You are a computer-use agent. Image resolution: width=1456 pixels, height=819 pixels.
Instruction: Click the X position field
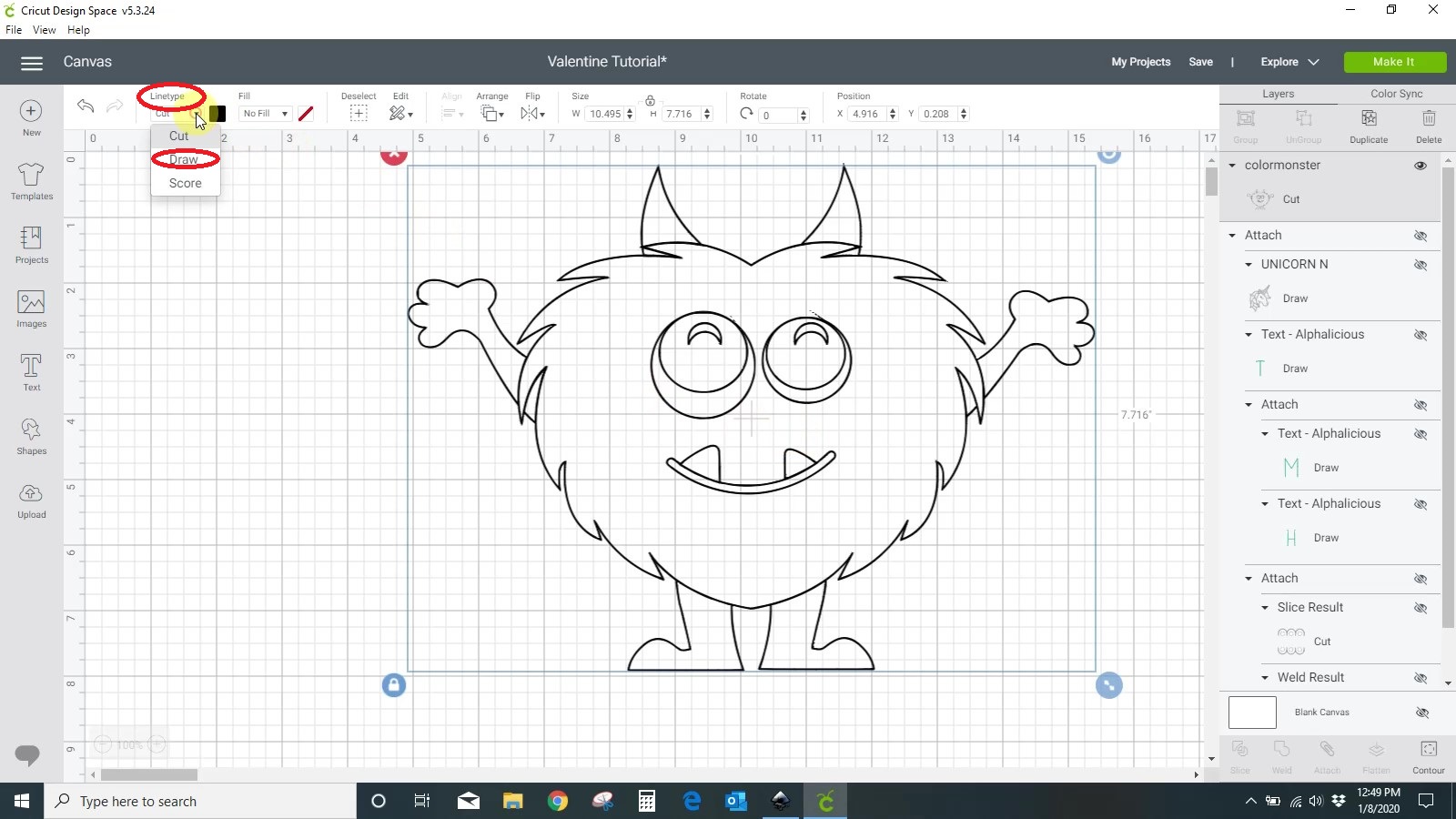[866, 114]
